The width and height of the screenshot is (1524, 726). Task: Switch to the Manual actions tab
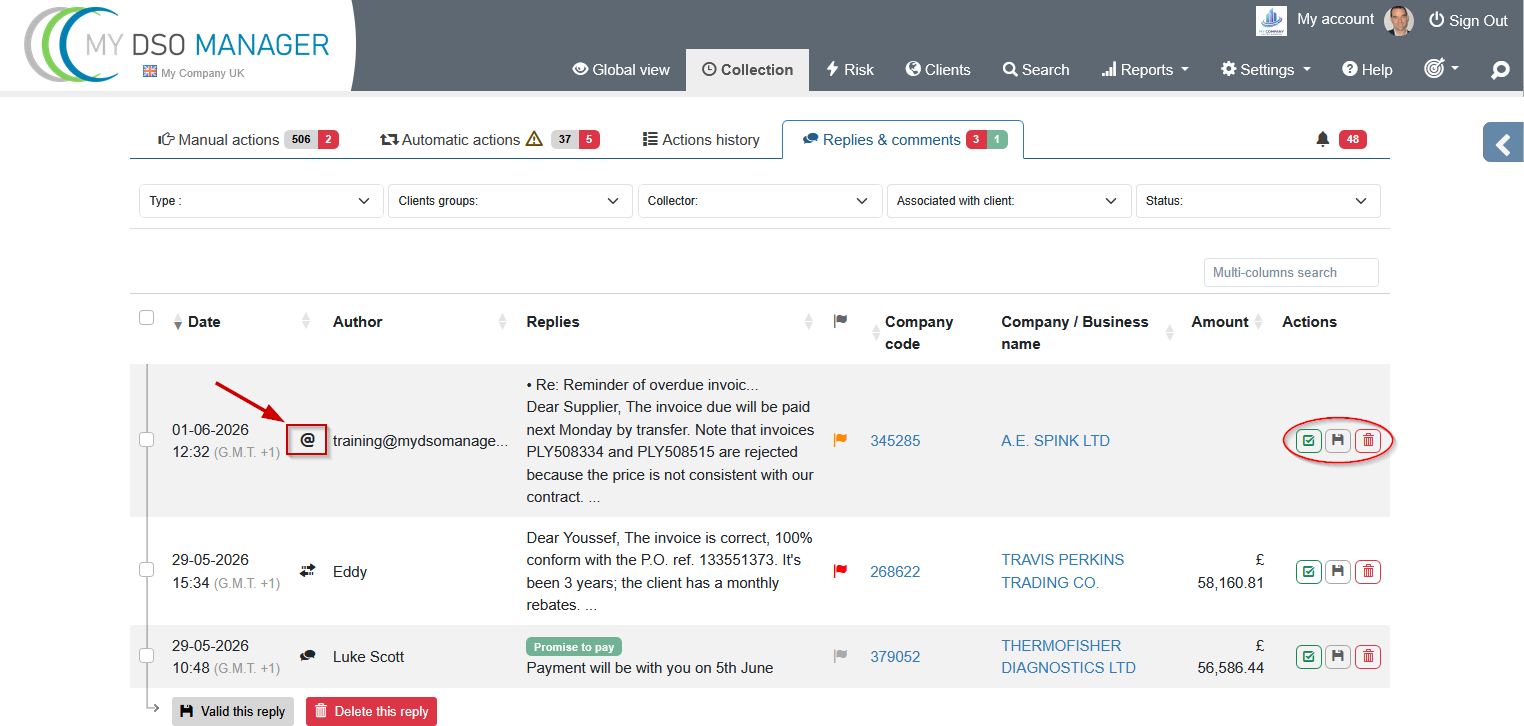[x=248, y=140]
